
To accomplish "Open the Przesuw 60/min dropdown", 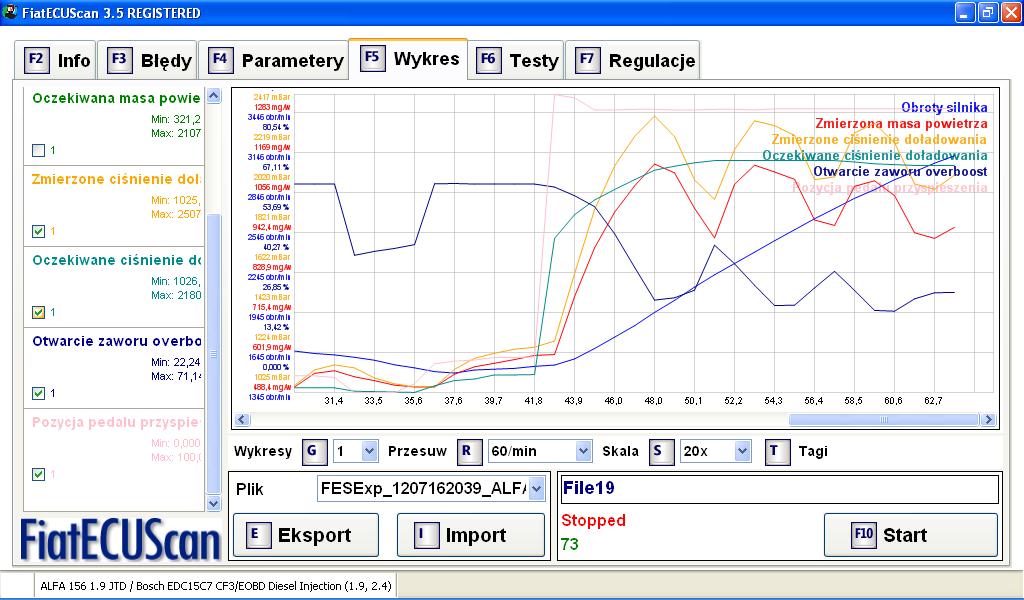I will (583, 451).
